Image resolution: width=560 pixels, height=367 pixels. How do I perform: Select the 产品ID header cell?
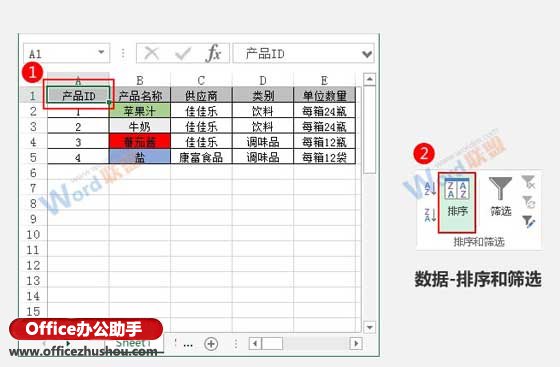tap(78, 95)
